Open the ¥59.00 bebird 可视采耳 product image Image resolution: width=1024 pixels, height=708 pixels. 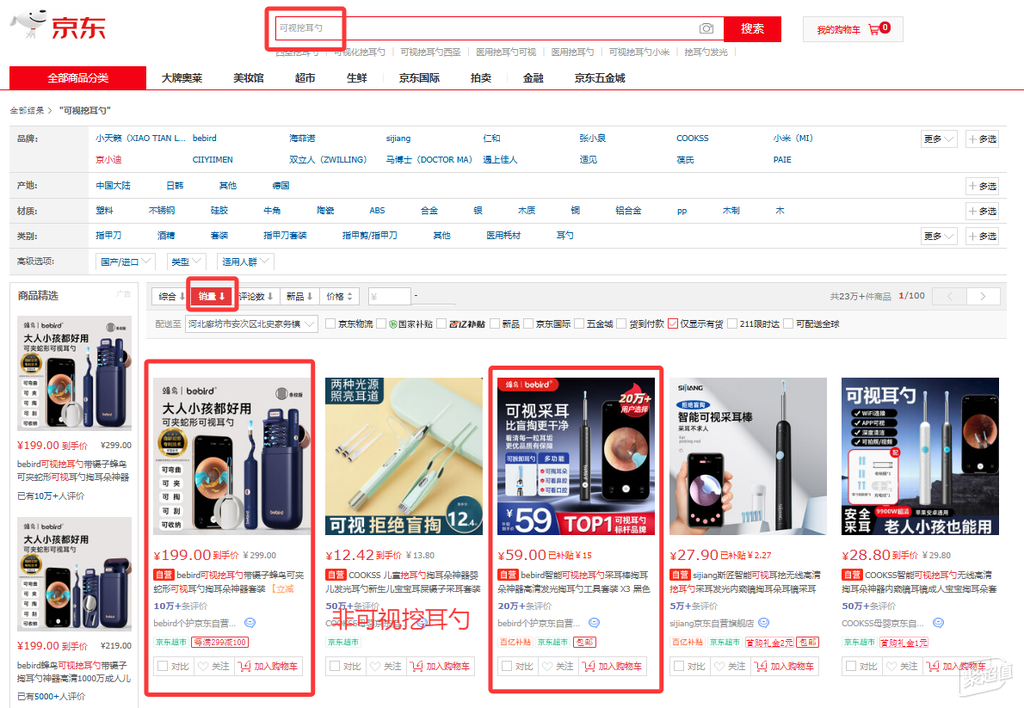click(x=576, y=457)
